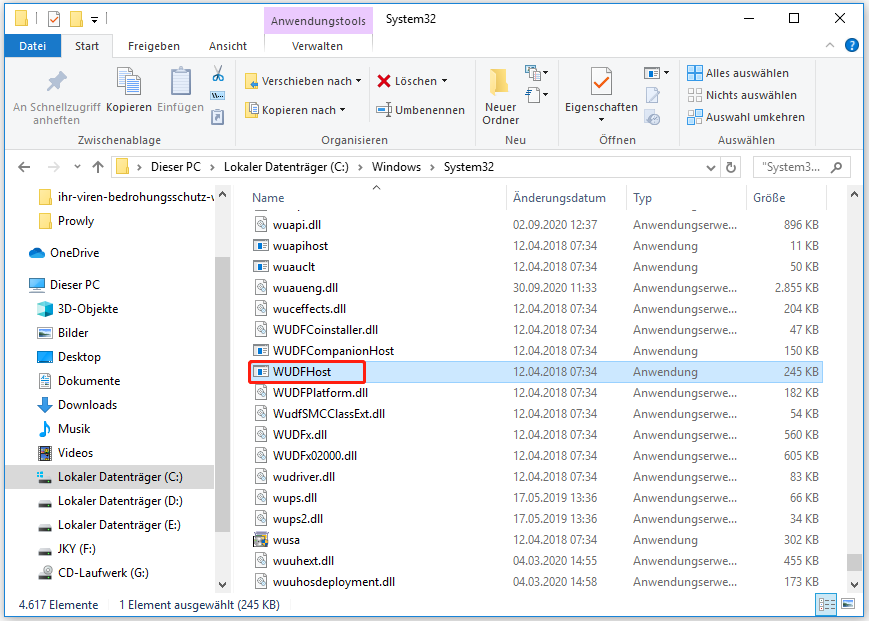Switch to large thumbnails view icon
Screen dimensions: 869x621
tap(848, 604)
